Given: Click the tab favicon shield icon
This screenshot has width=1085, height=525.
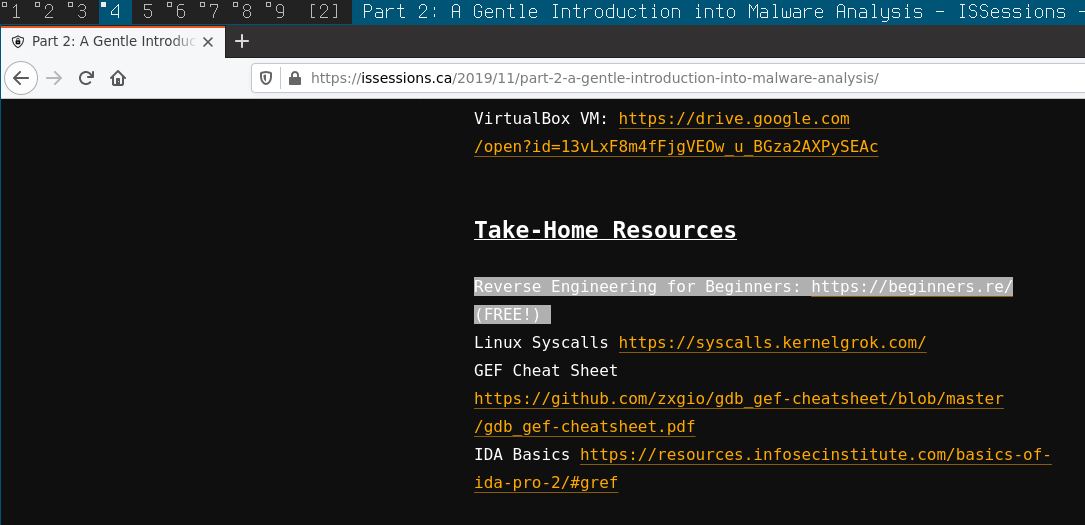Looking at the screenshot, I should [x=18, y=42].
